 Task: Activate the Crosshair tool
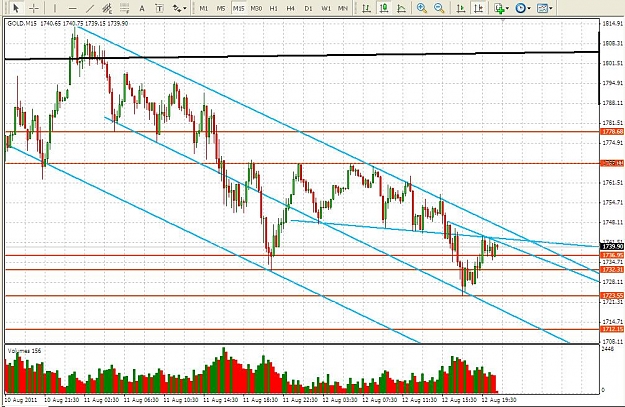34,8
